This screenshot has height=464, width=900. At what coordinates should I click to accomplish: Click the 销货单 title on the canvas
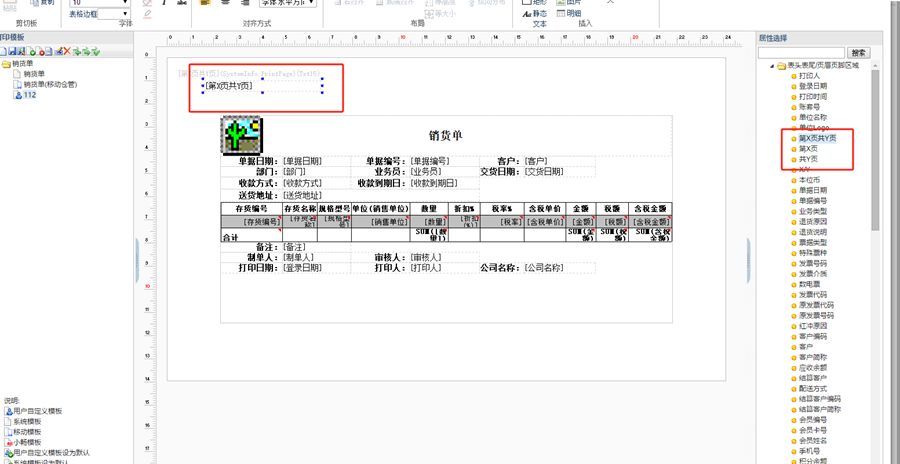pos(446,136)
